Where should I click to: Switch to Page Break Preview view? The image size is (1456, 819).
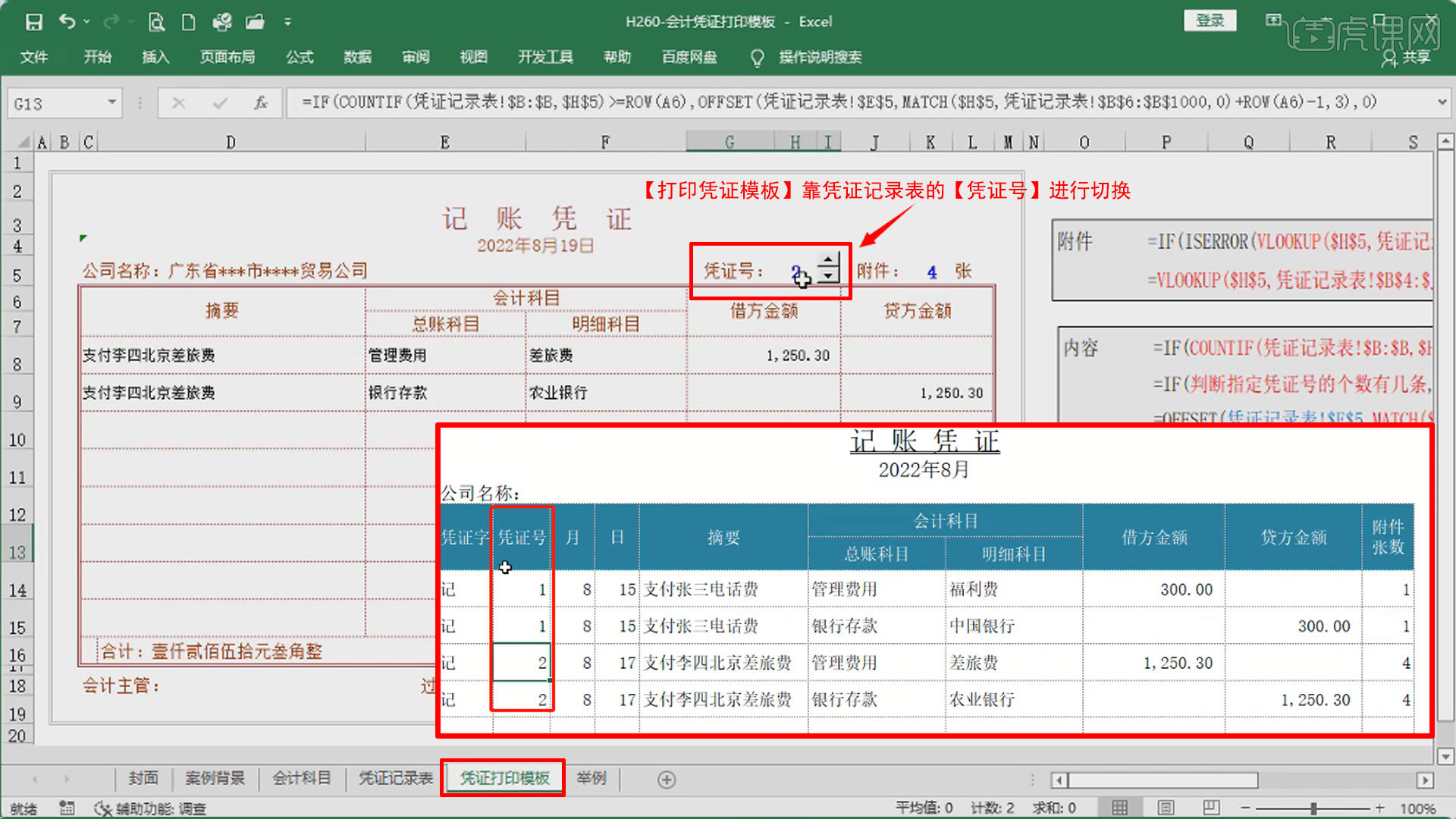(x=1211, y=808)
